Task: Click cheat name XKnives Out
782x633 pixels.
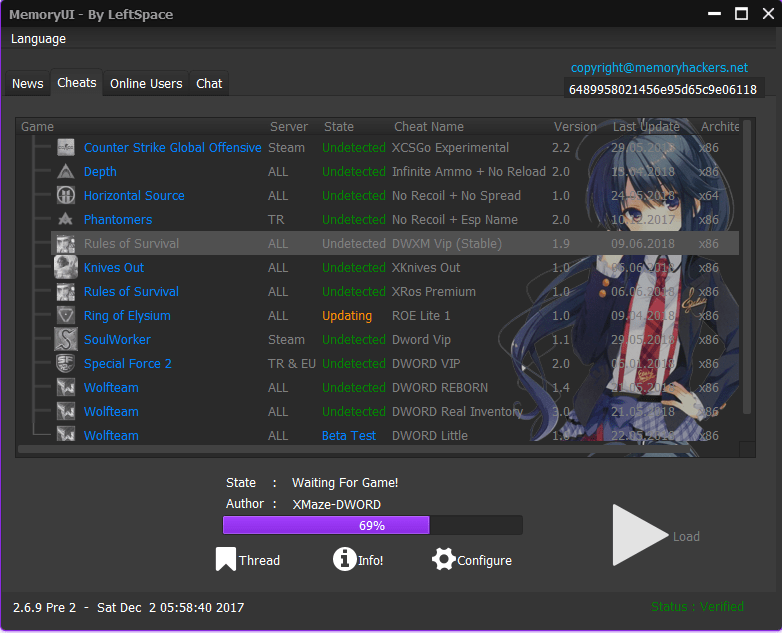Action: pos(426,267)
